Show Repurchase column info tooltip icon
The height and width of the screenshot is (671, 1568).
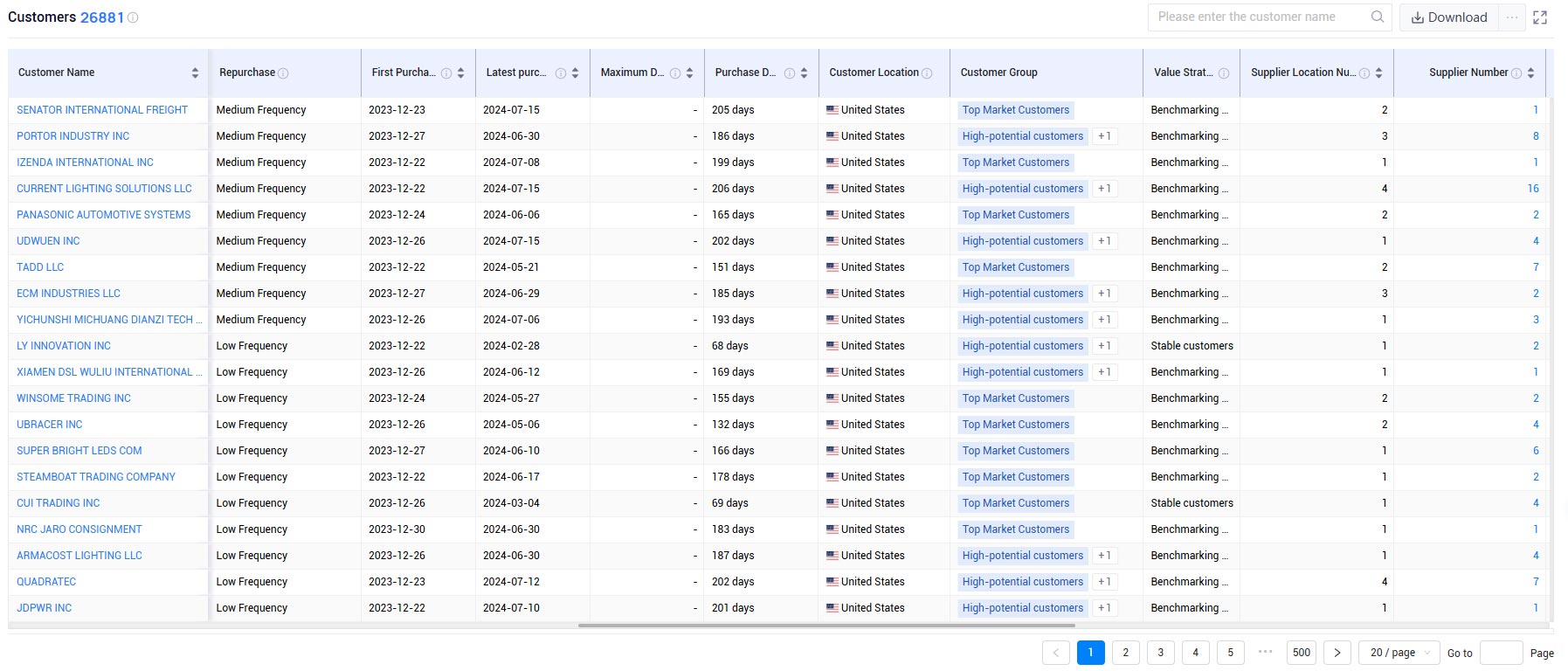click(x=283, y=73)
